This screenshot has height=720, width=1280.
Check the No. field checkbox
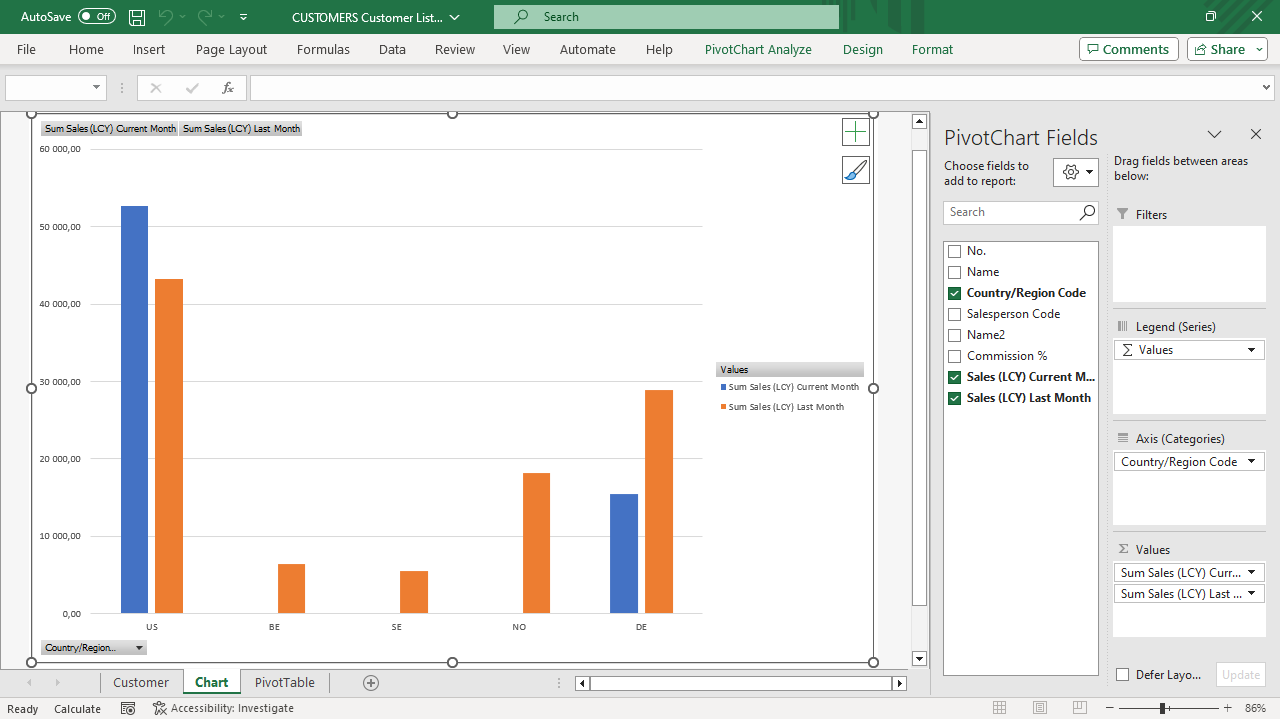pyautogui.click(x=954, y=251)
